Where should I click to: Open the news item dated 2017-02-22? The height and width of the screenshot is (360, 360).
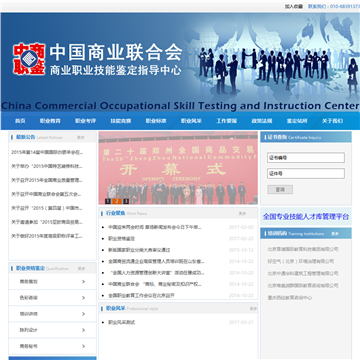coord(122,239)
